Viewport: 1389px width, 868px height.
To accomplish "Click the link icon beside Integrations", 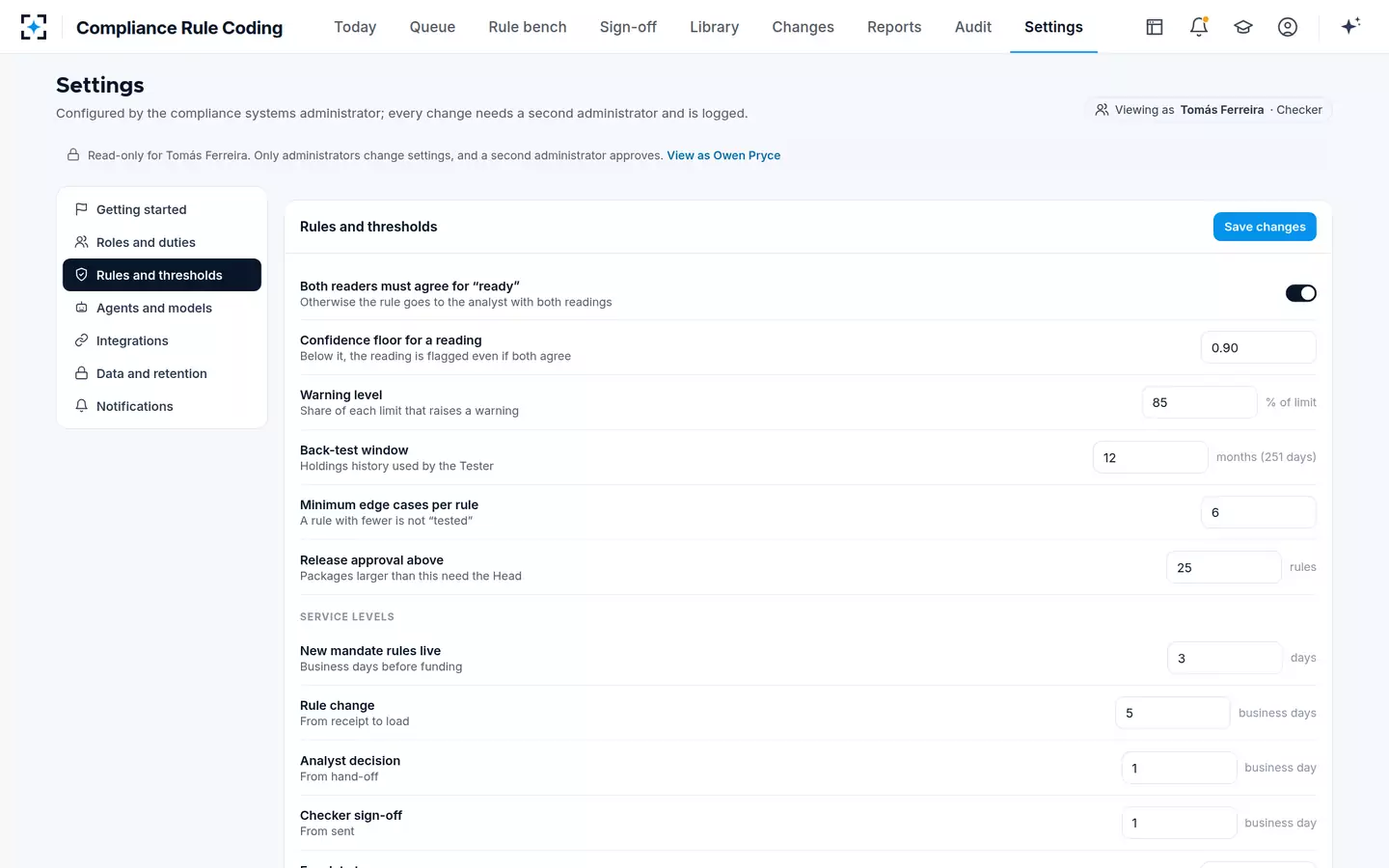I will [82, 340].
